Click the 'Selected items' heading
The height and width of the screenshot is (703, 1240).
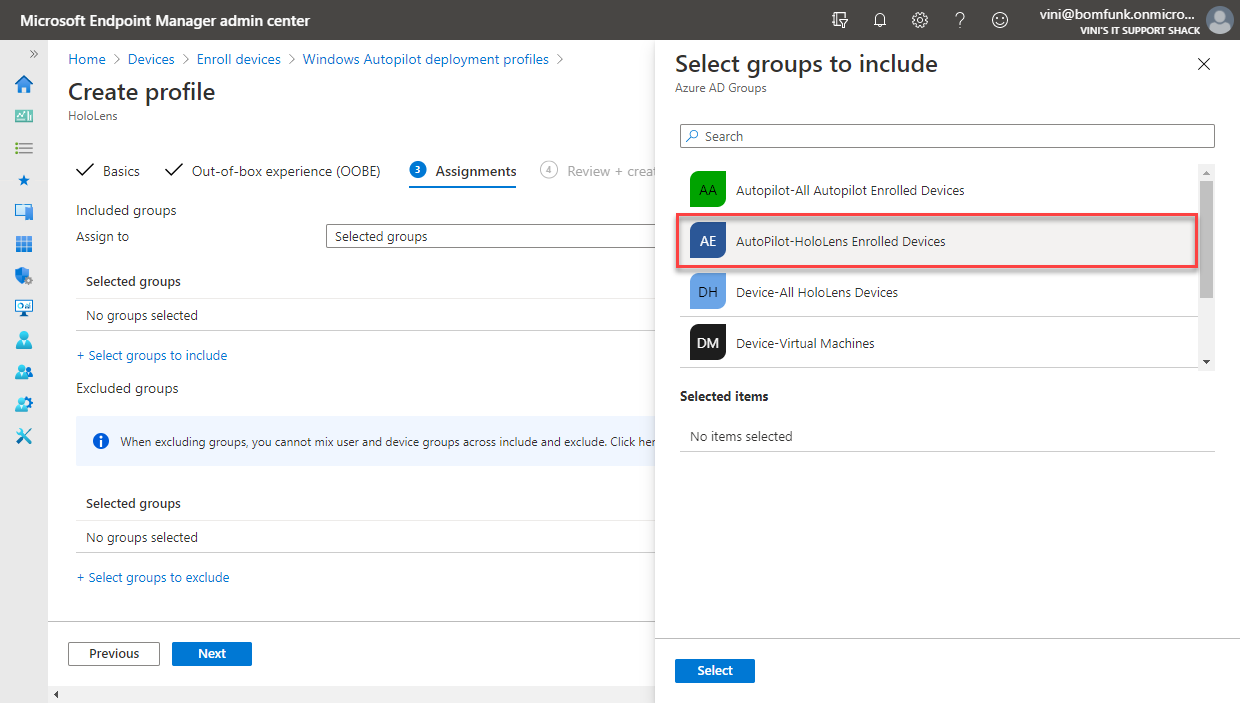click(x=724, y=396)
